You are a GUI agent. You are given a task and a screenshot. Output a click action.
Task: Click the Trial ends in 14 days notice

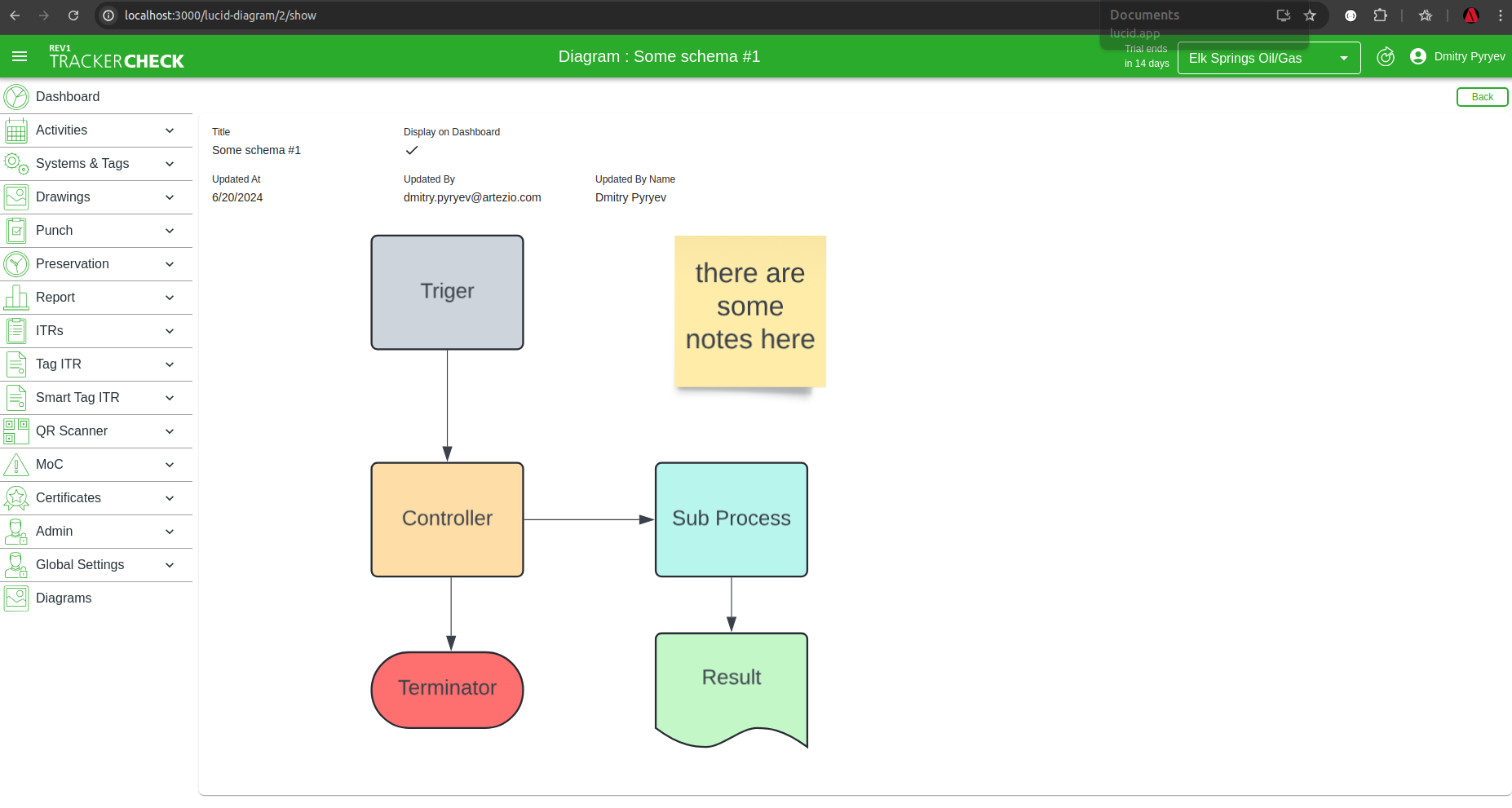[1147, 56]
